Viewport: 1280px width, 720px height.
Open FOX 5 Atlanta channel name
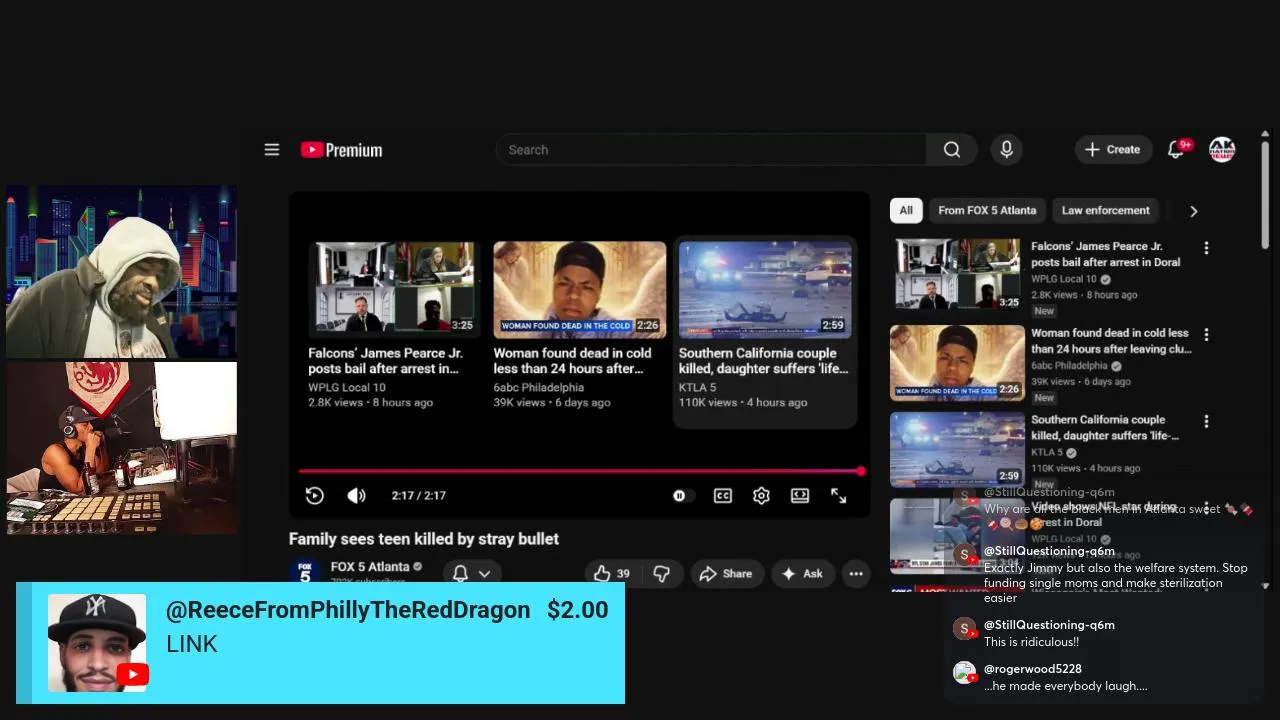click(369, 567)
